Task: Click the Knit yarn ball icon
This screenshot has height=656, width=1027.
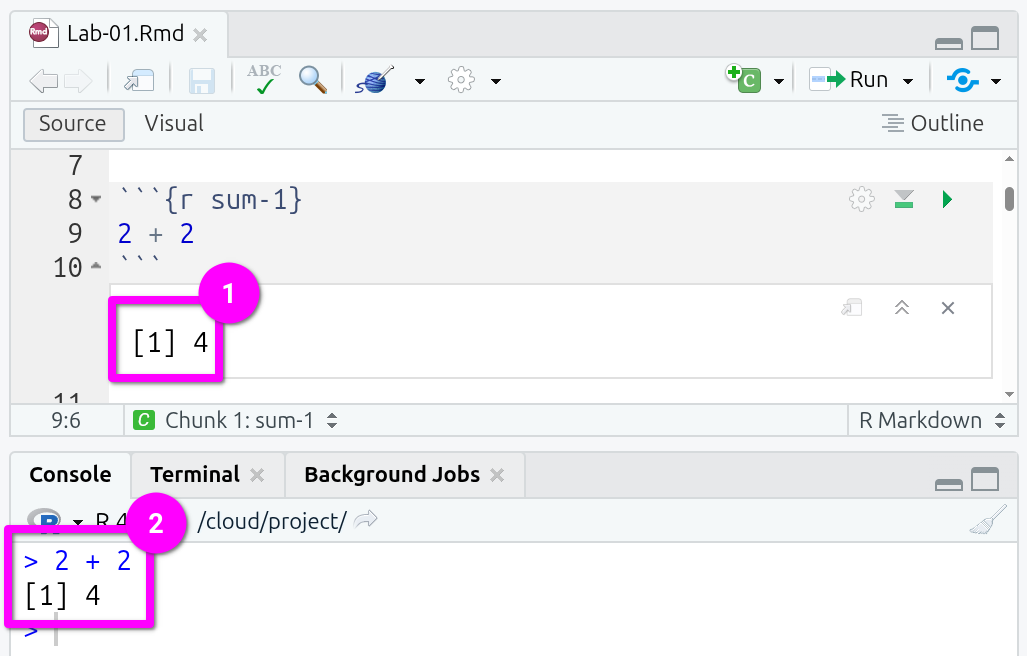Action: click(x=375, y=80)
